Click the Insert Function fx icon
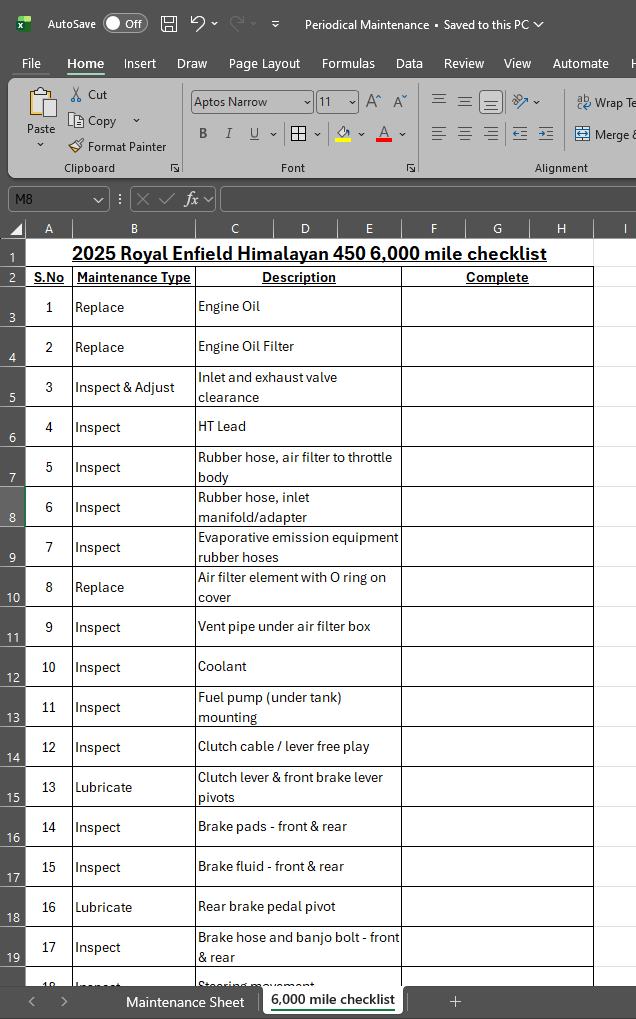 (192, 199)
